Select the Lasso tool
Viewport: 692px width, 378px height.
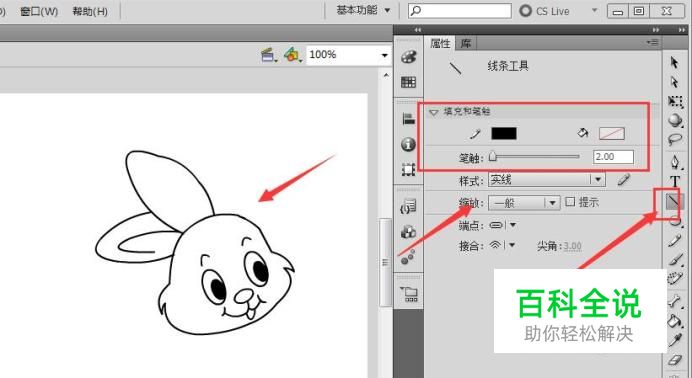pyautogui.click(x=675, y=140)
